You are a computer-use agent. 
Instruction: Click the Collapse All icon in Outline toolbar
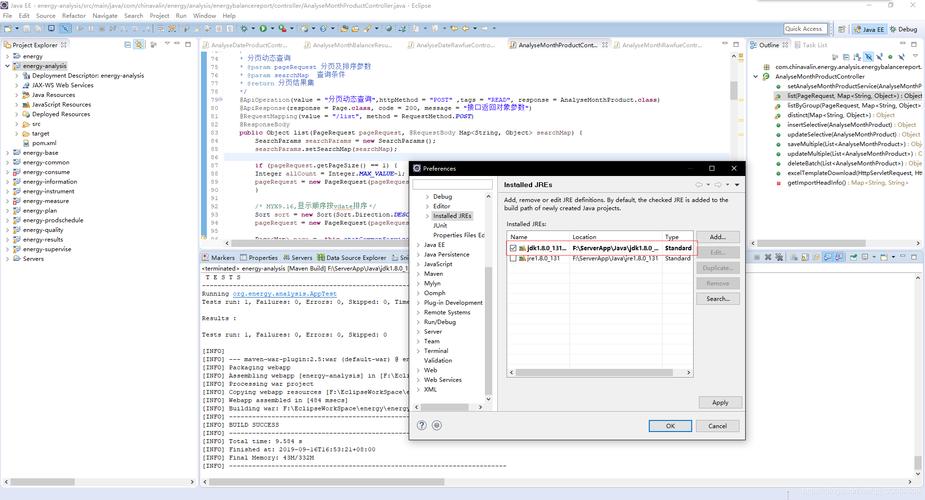click(x=846, y=57)
